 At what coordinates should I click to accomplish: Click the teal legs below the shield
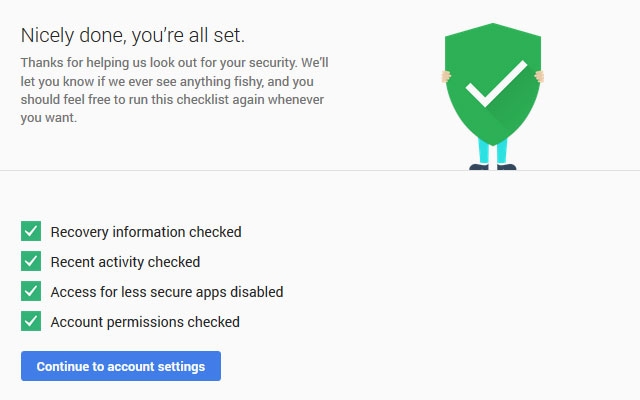(493, 151)
